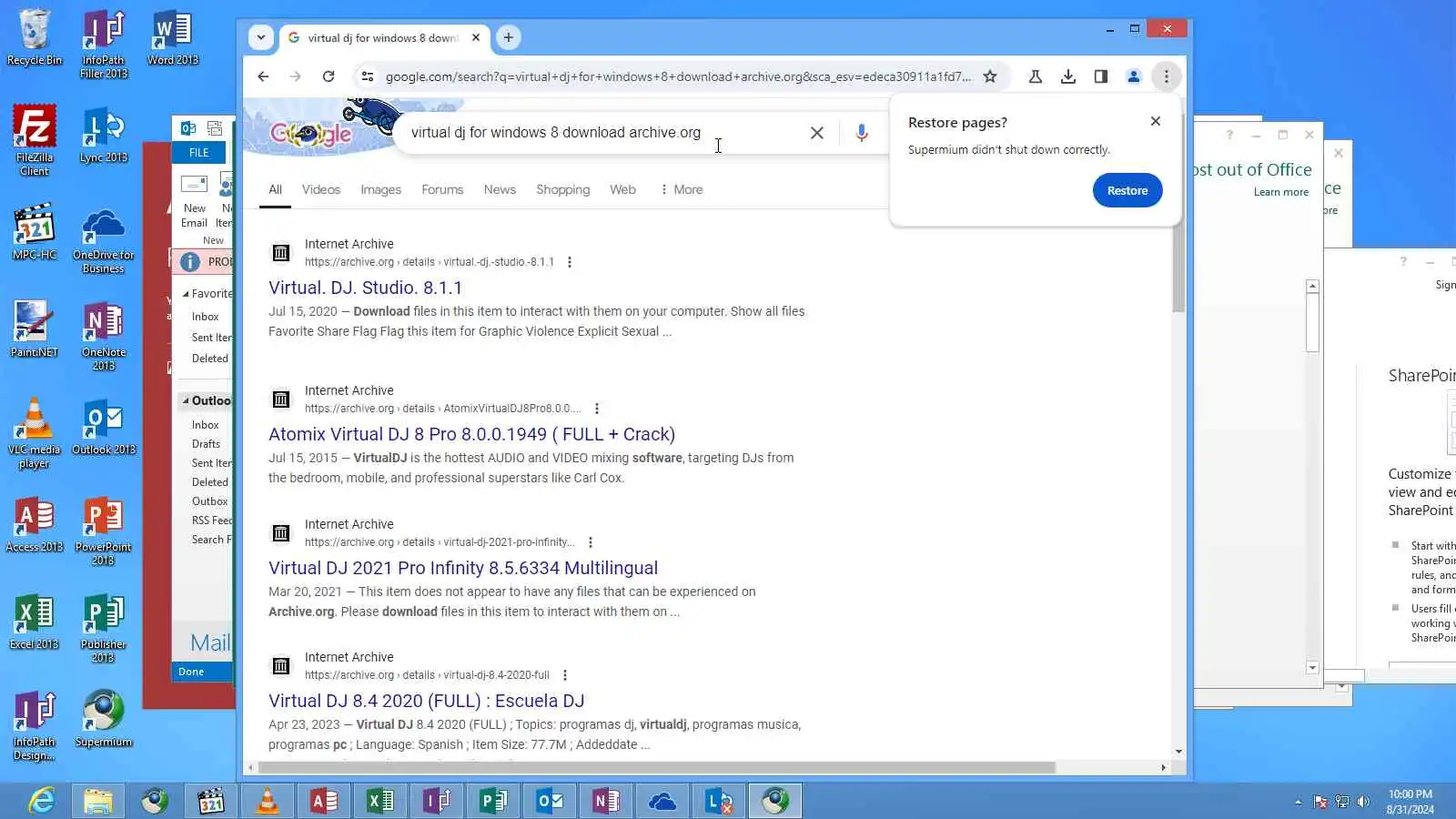Screen dimensions: 1456x819
Task: Open the Chrome Labs flask icon
Action: coord(1036,76)
